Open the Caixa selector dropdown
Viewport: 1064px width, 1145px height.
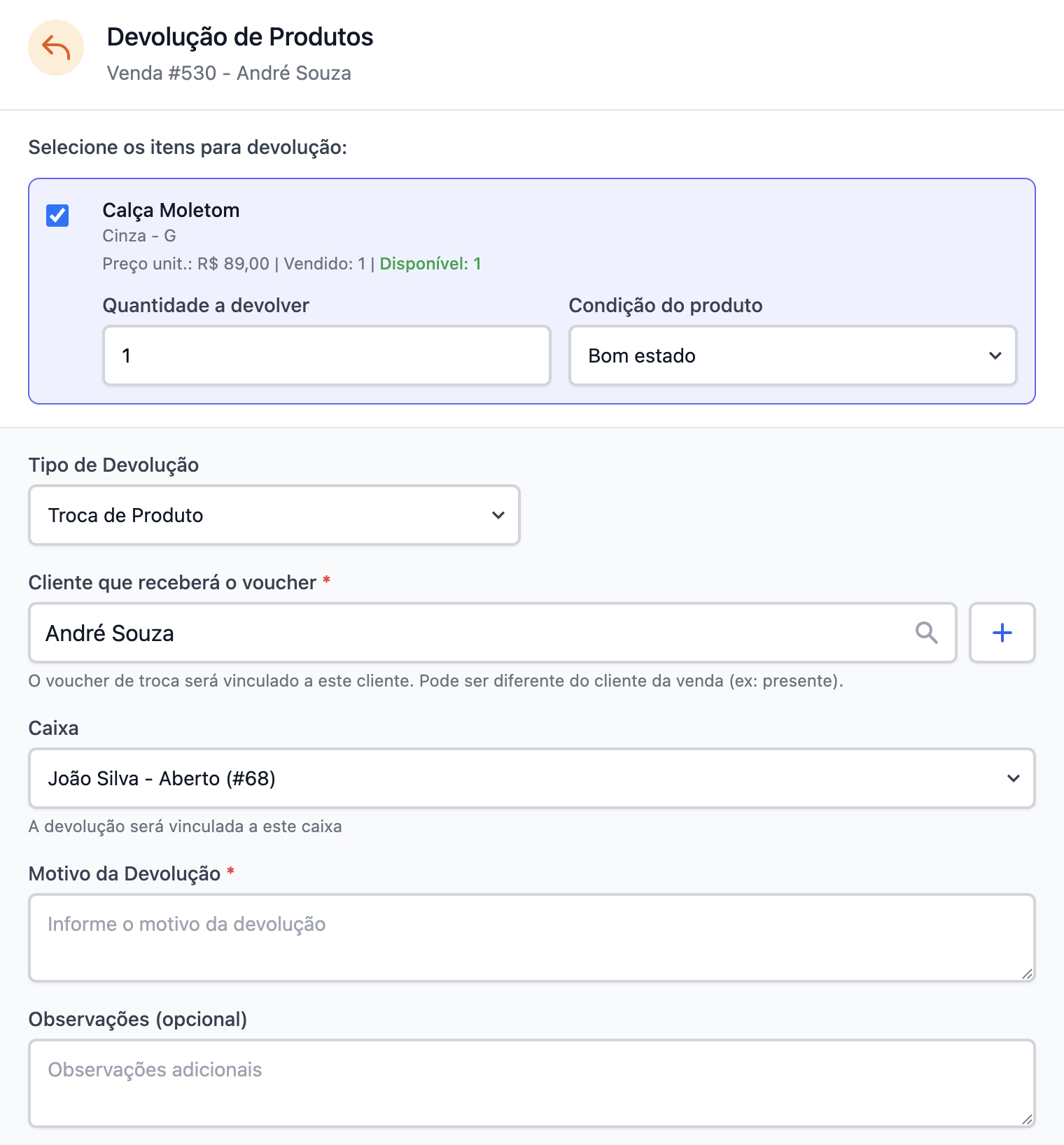coord(531,778)
